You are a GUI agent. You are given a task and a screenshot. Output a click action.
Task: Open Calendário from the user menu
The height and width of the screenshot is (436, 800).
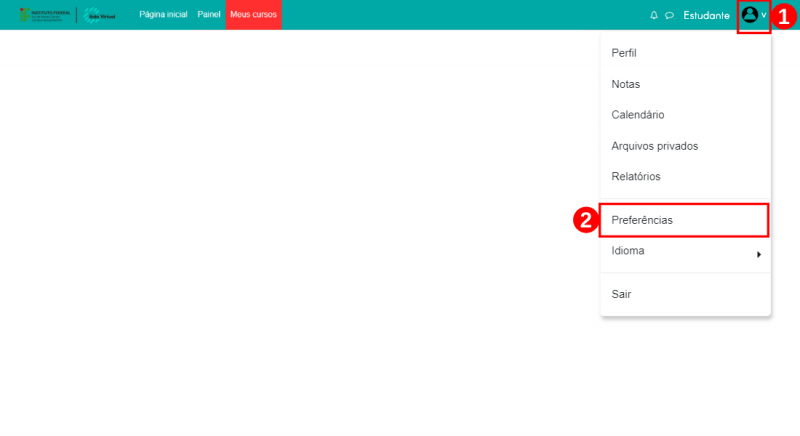click(x=685, y=115)
